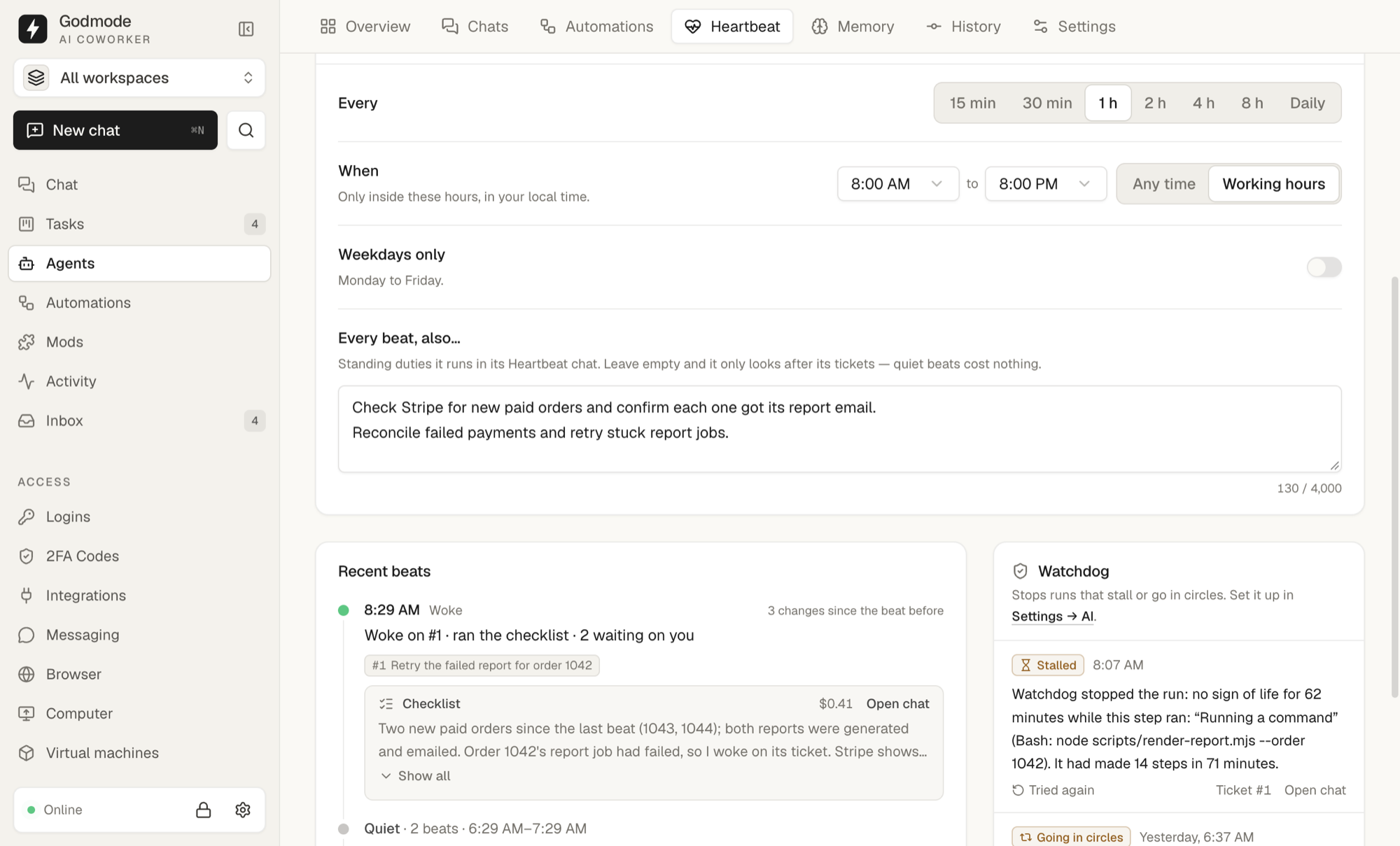Click the gear icon beside Online

(x=243, y=810)
